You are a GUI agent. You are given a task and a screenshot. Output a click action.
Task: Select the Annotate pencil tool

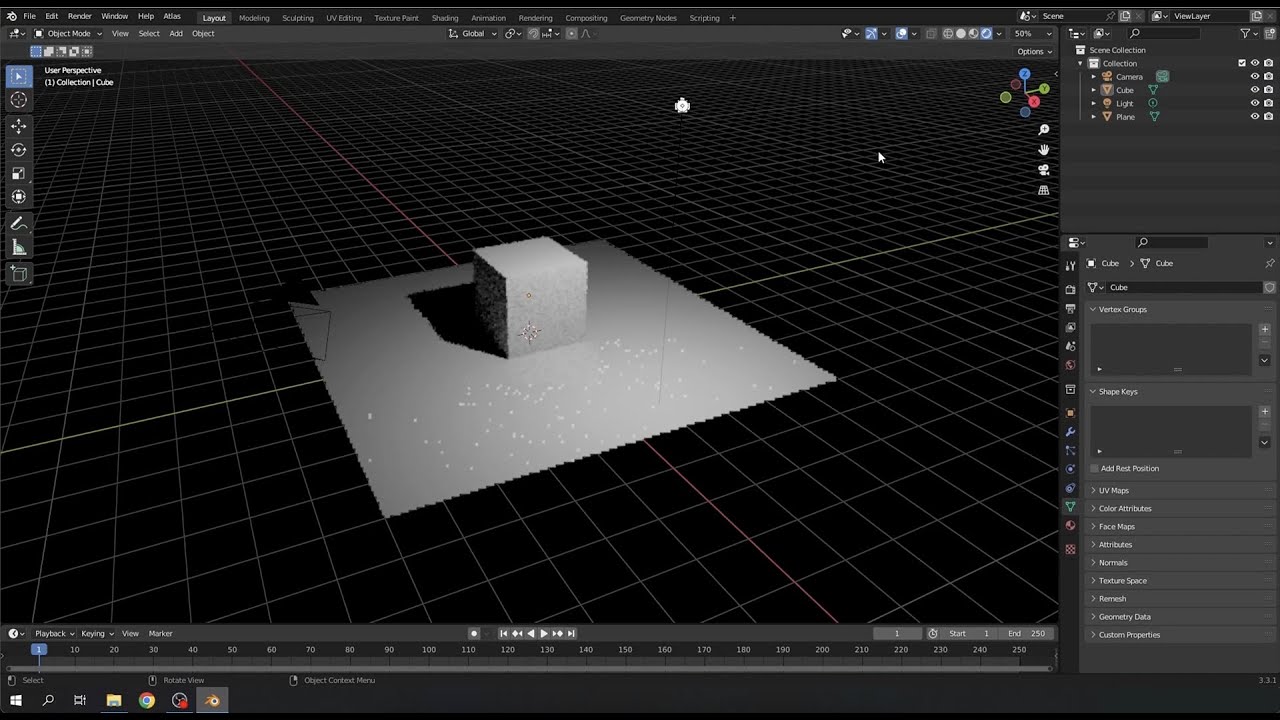(x=19, y=224)
